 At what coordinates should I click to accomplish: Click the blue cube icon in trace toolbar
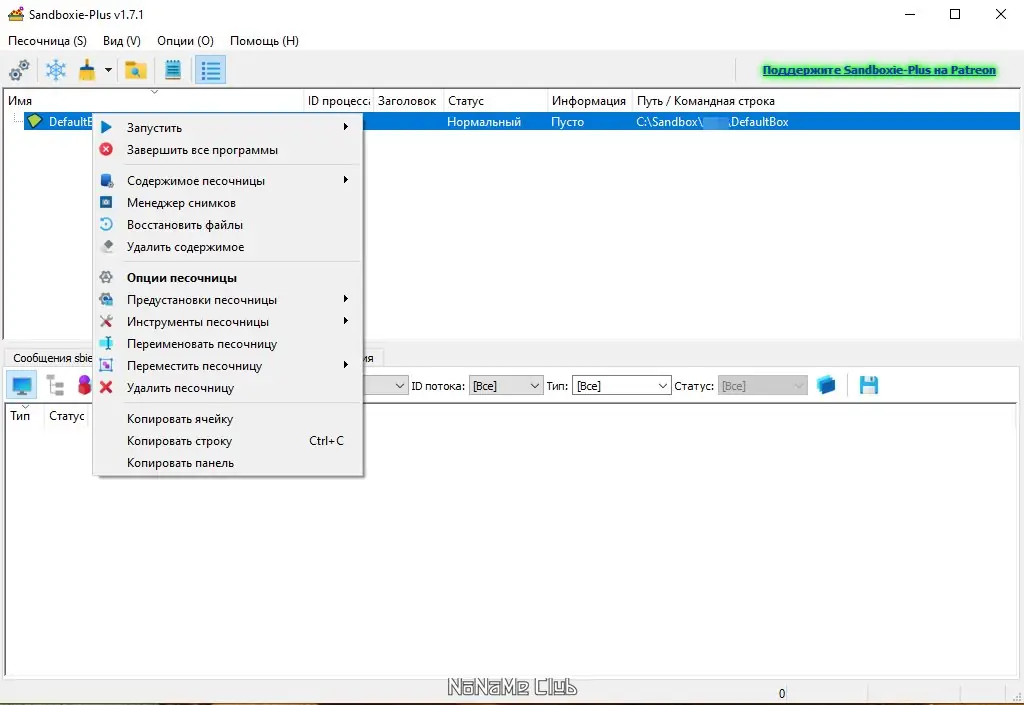(826, 385)
